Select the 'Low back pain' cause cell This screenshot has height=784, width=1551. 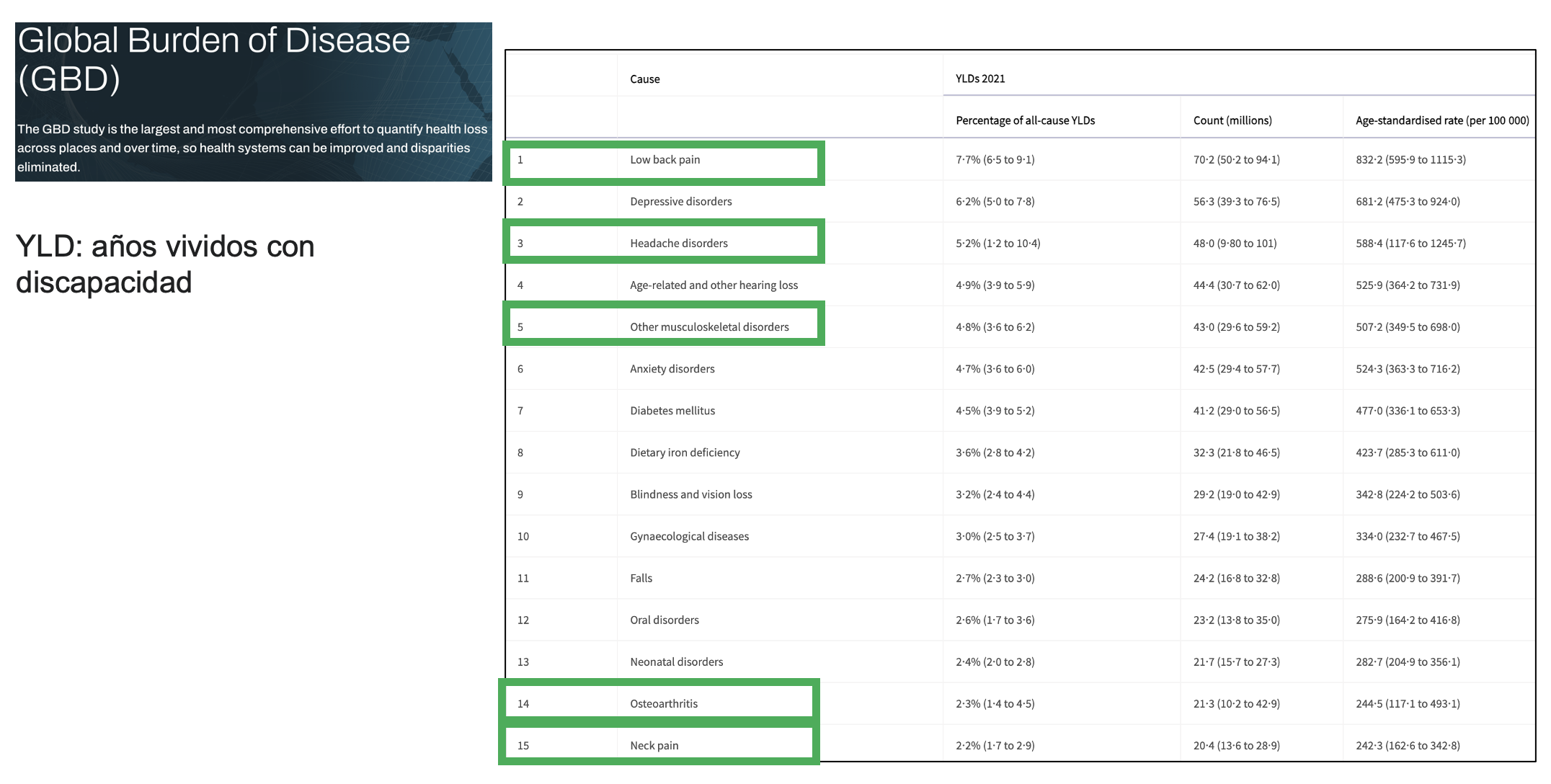pos(665,160)
